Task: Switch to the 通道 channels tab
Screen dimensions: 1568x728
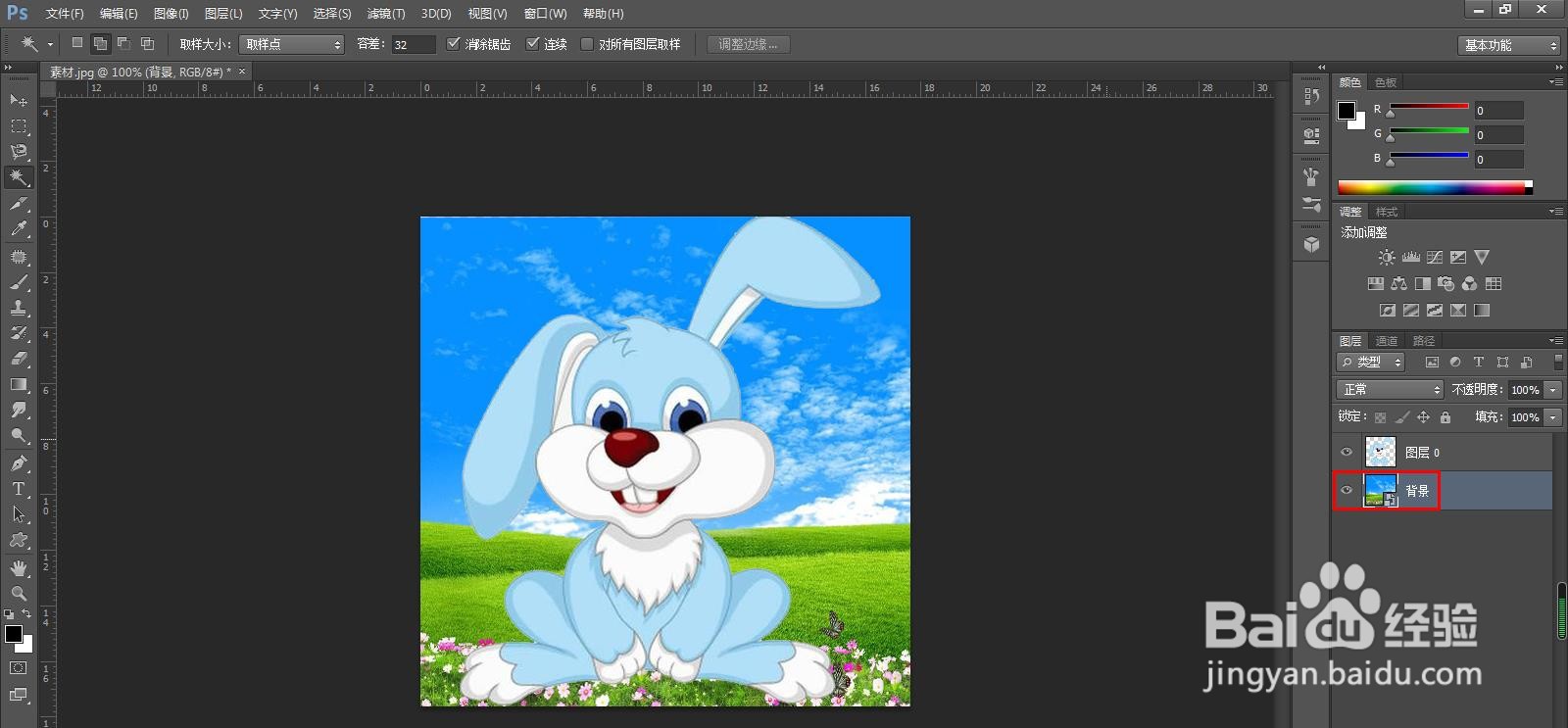Action: tap(1387, 341)
